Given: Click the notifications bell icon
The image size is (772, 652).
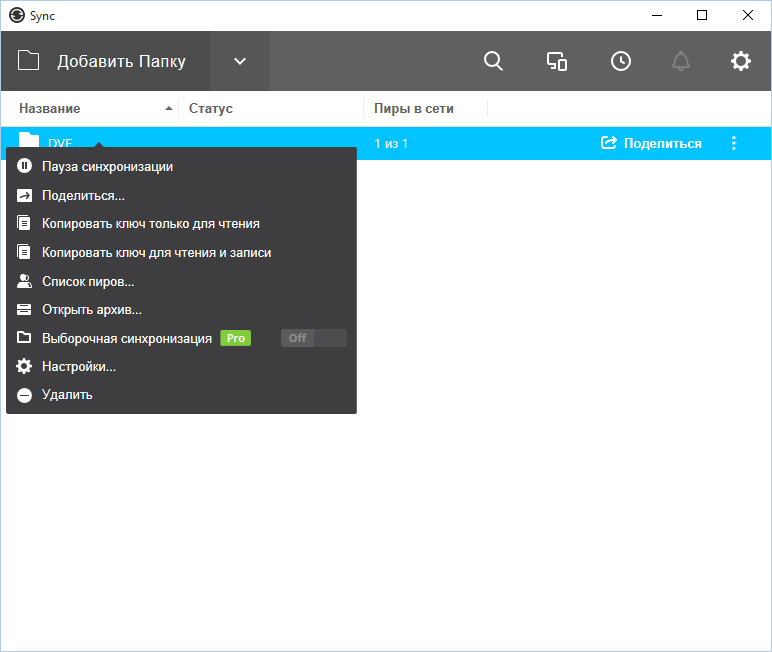Looking at the screenshot, I should click(681, 61).
